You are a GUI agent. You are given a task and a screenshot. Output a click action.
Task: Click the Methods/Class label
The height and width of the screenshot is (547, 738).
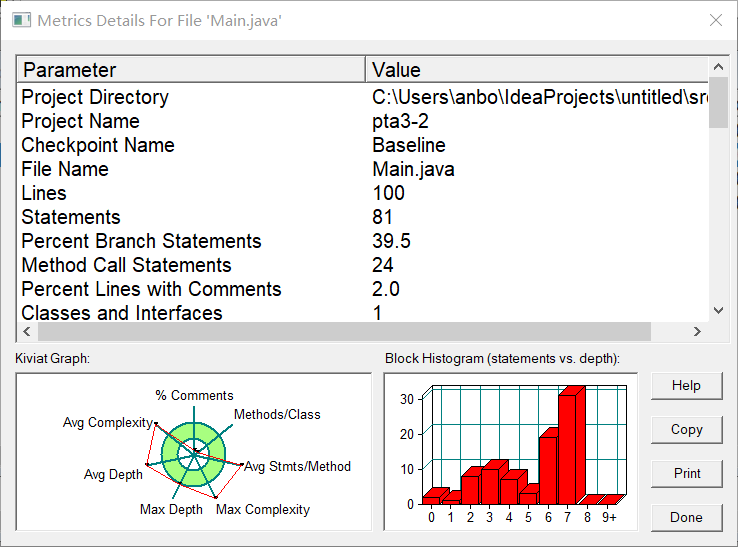pyautogui.click(x=277, y=415)
